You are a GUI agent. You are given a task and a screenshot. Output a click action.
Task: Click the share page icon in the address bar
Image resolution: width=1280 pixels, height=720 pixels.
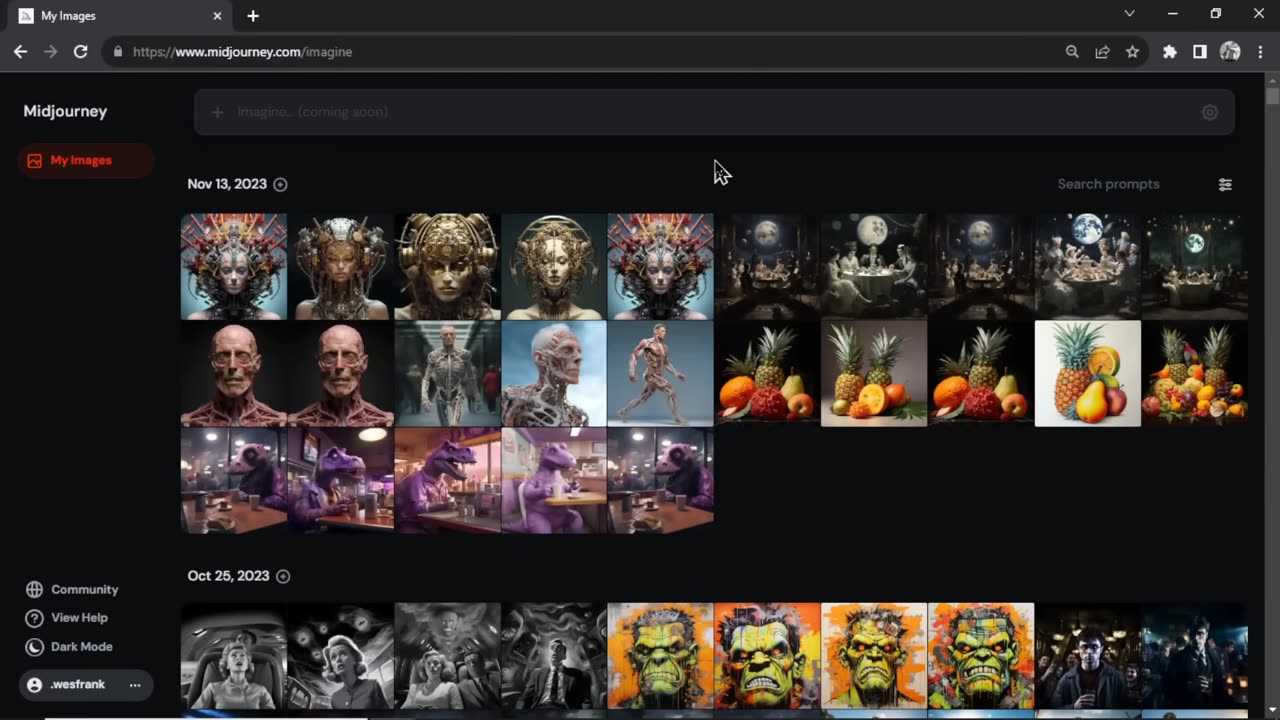tap(1102, 51)
